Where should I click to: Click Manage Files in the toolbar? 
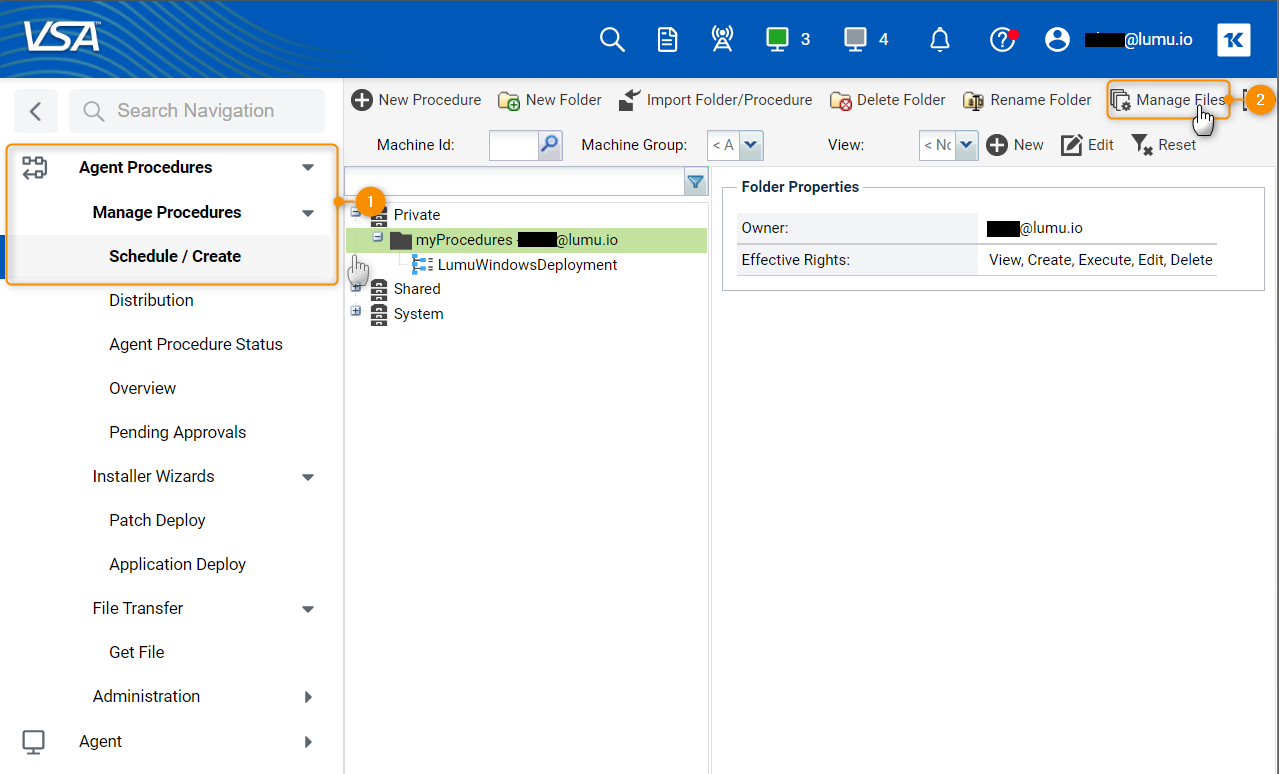[1168, 100]
